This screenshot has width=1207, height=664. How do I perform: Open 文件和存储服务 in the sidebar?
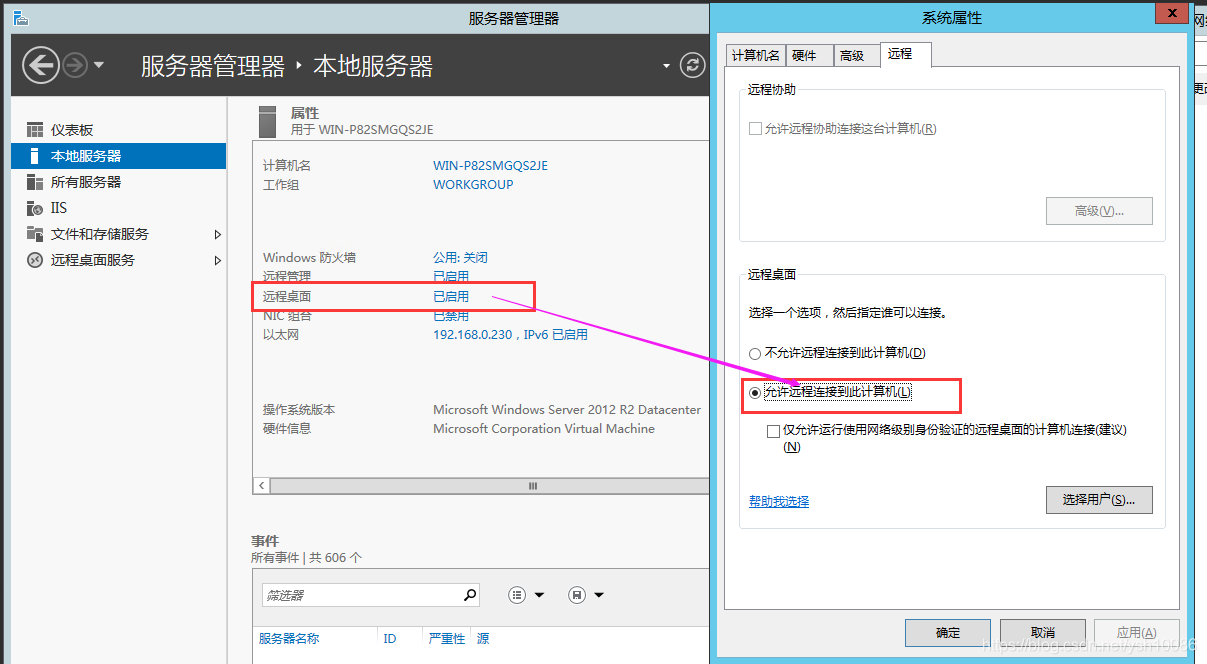(x=100, y=234)
